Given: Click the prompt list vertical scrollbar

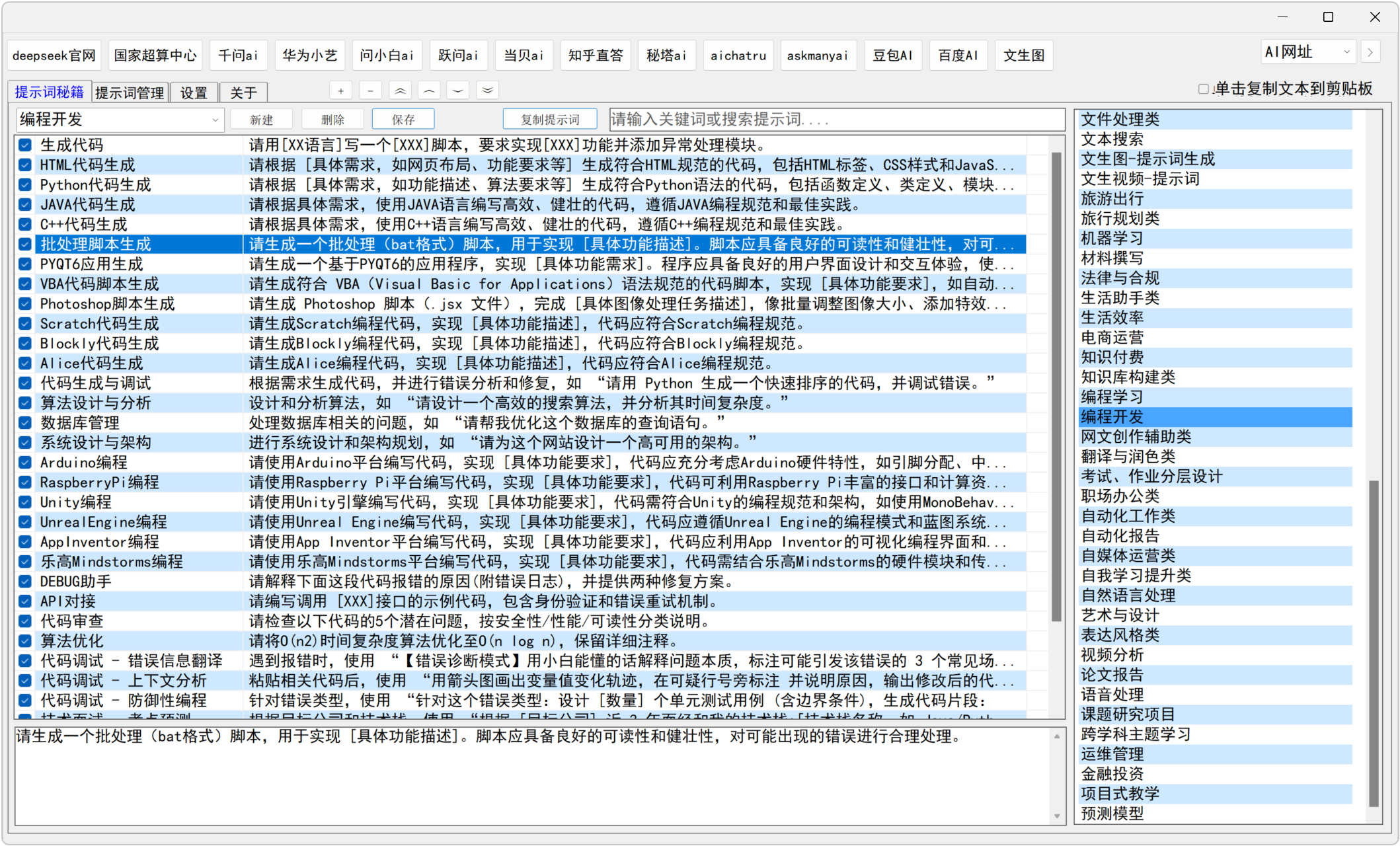Looking at the screenshot, I should pos(1056,387).
